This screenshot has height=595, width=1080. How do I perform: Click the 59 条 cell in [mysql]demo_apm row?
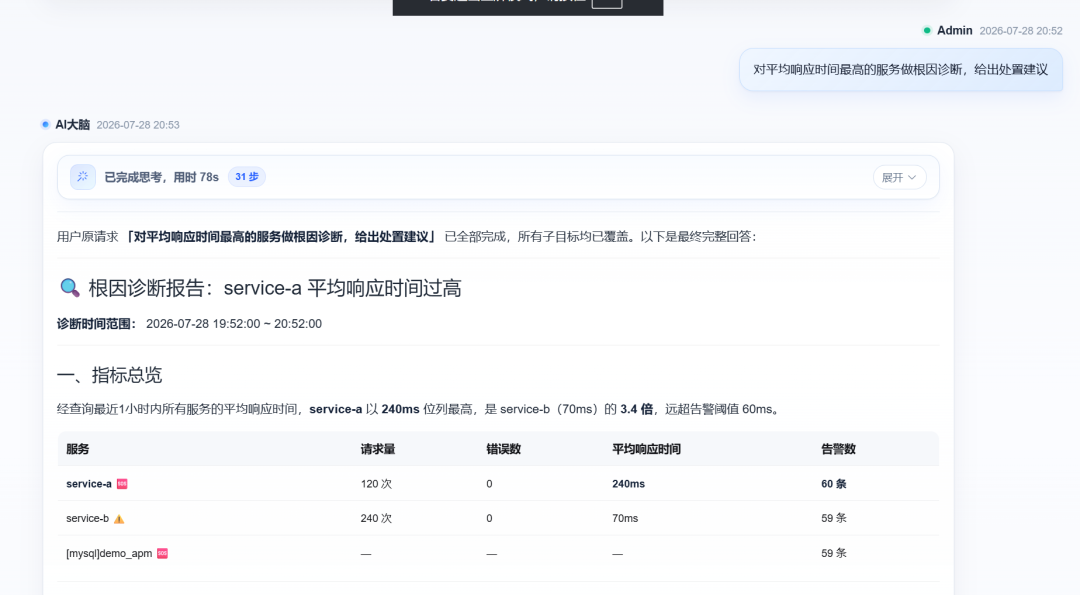click(x=833, y=553)
